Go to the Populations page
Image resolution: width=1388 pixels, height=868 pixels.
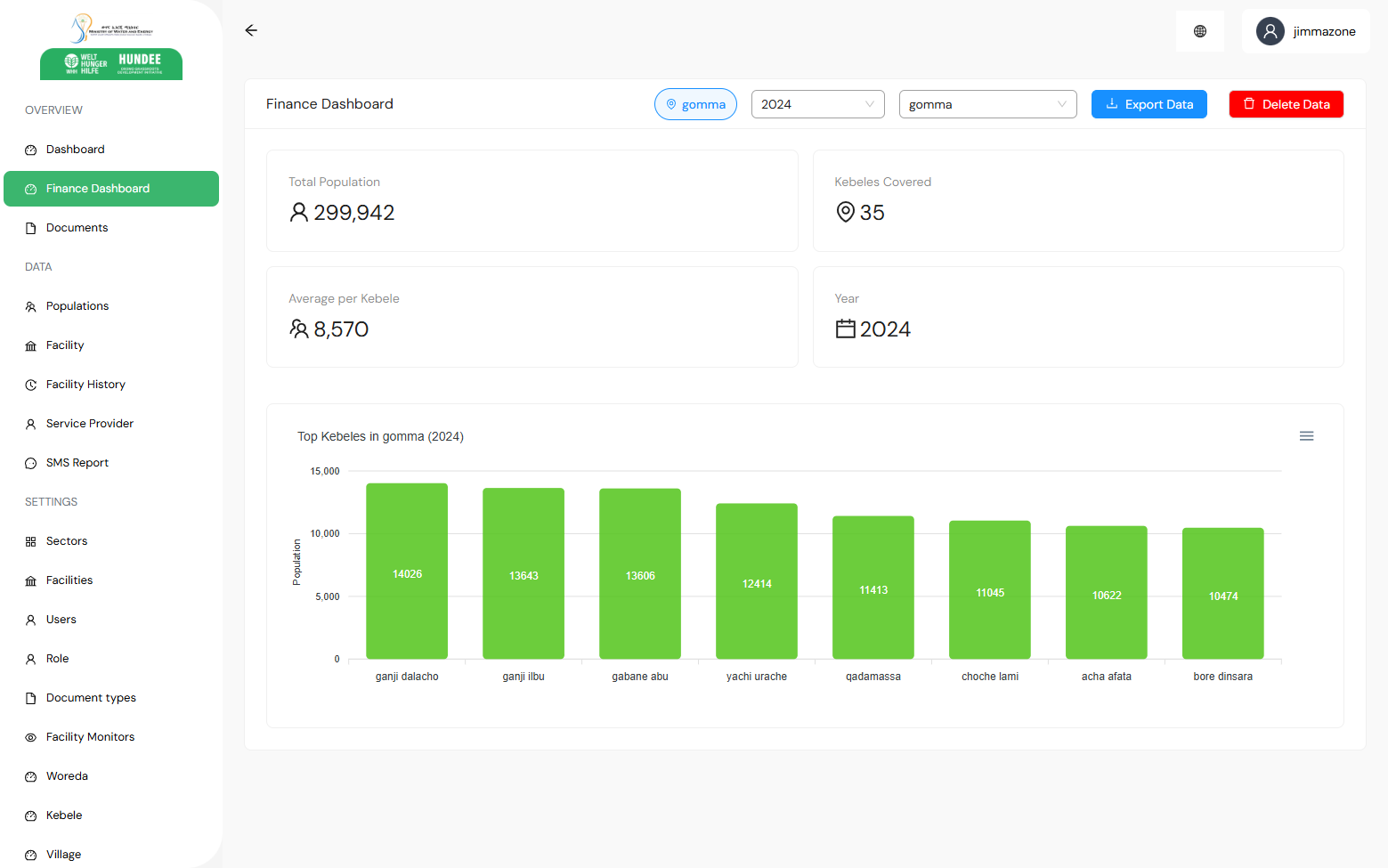77,306
